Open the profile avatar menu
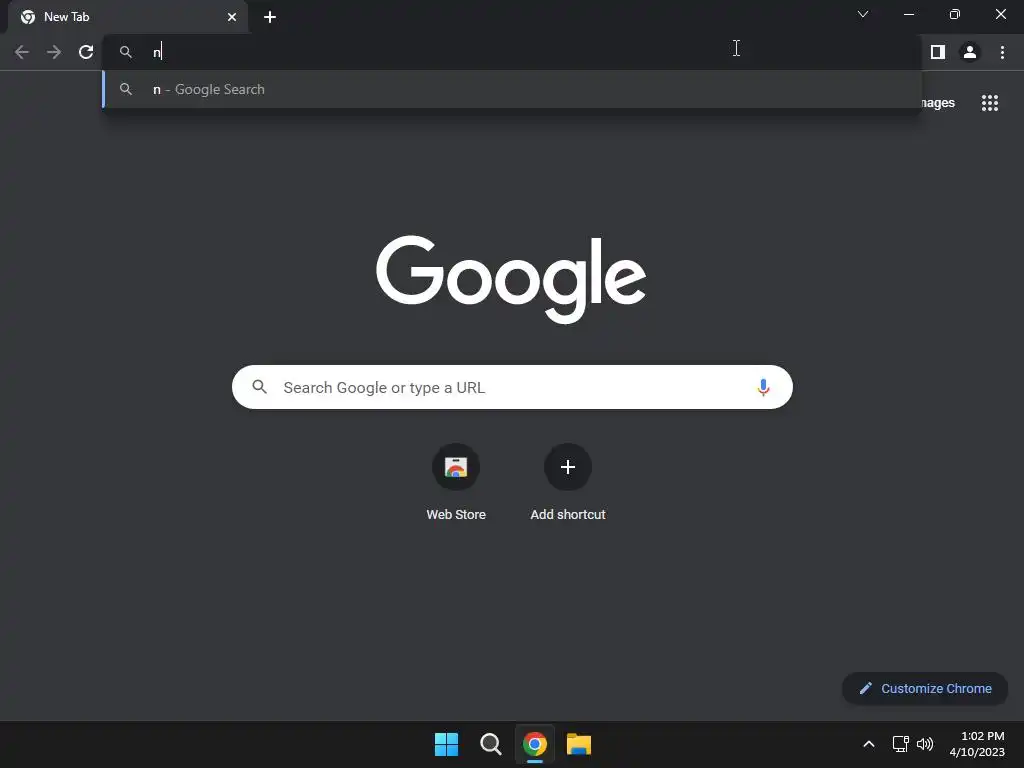The height and width of the screenshot is (768, 1024). 970,52
